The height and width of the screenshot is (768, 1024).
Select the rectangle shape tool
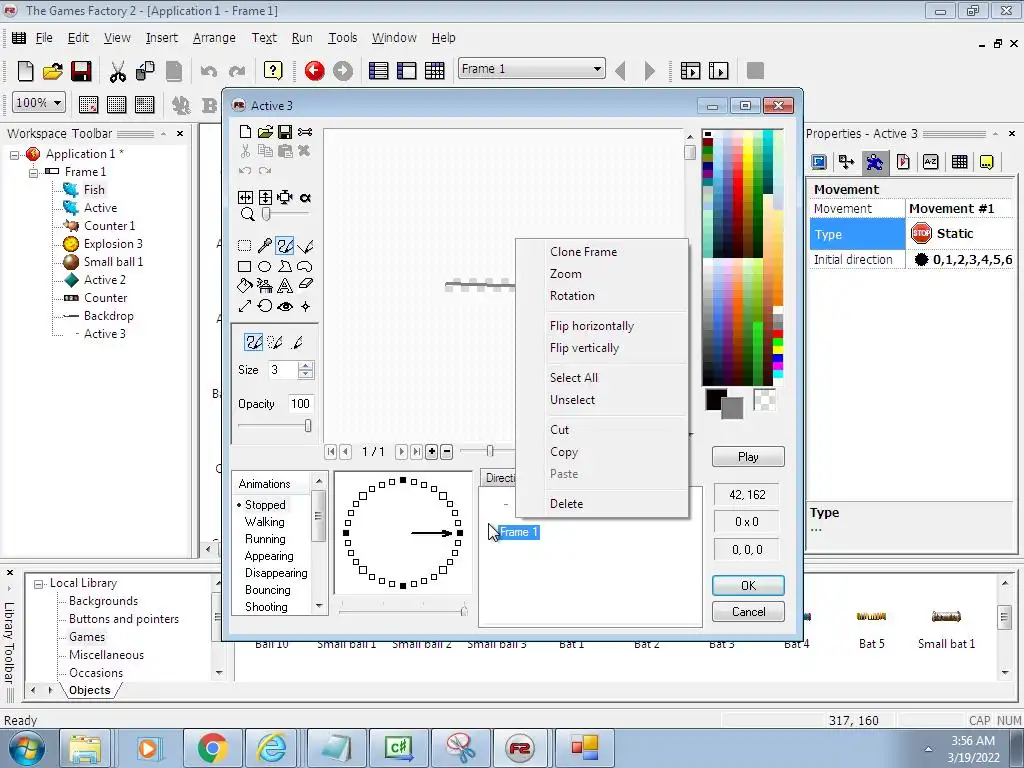244,266
